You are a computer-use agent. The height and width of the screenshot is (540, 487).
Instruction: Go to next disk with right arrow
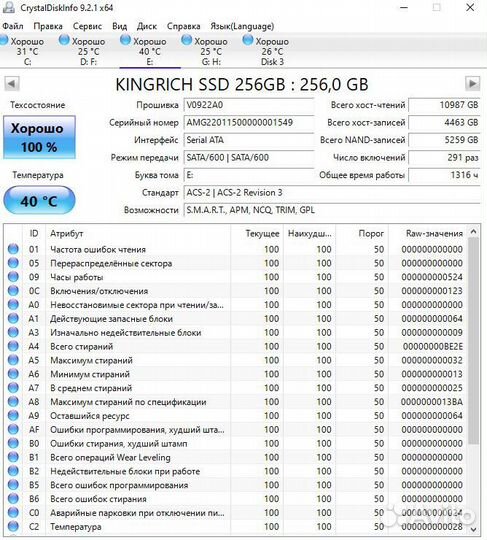472,84
